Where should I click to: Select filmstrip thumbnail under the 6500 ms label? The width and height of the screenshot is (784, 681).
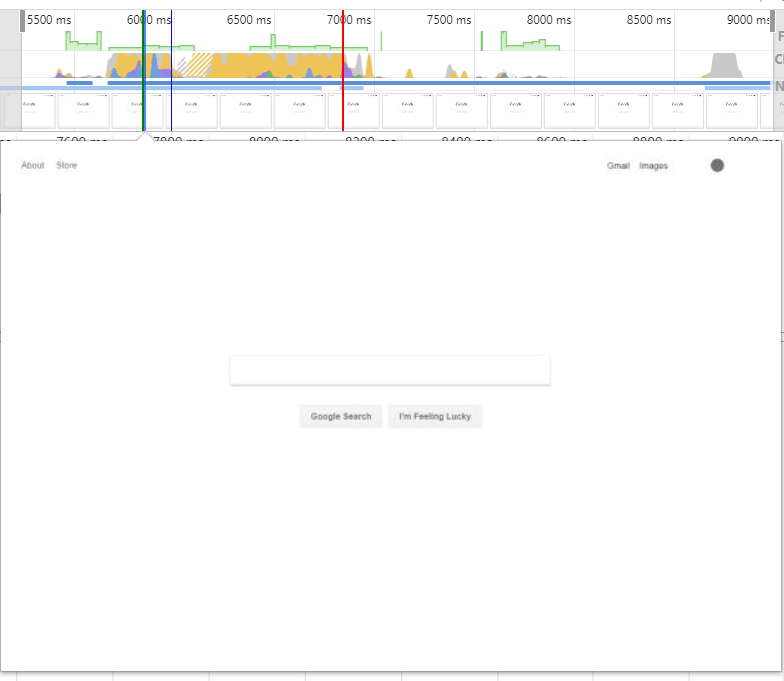point(246,110)
